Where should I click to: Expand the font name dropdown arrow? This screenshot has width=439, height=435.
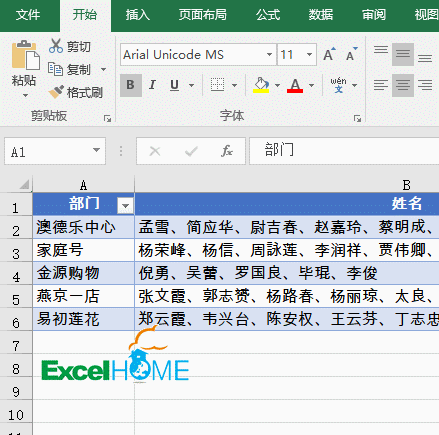click(x=269, y=54)
